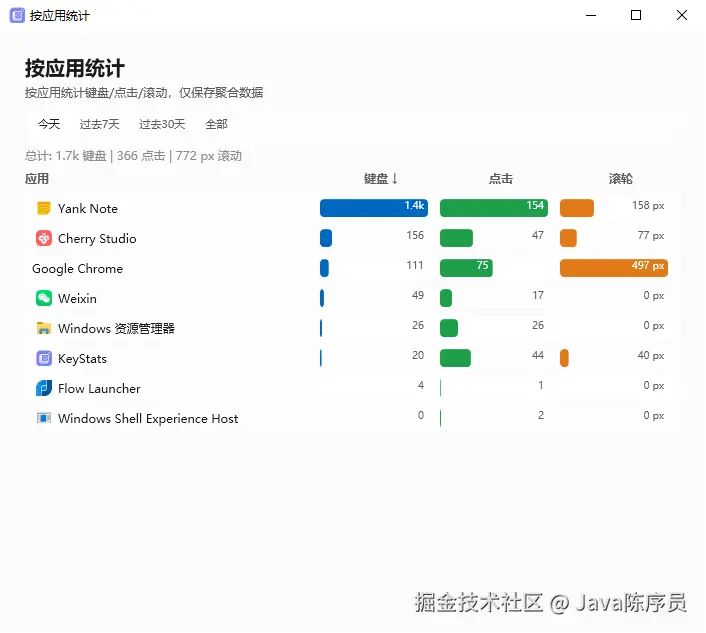
Task: Click Flow Launcher keyboard count 4
Action: 421,385
